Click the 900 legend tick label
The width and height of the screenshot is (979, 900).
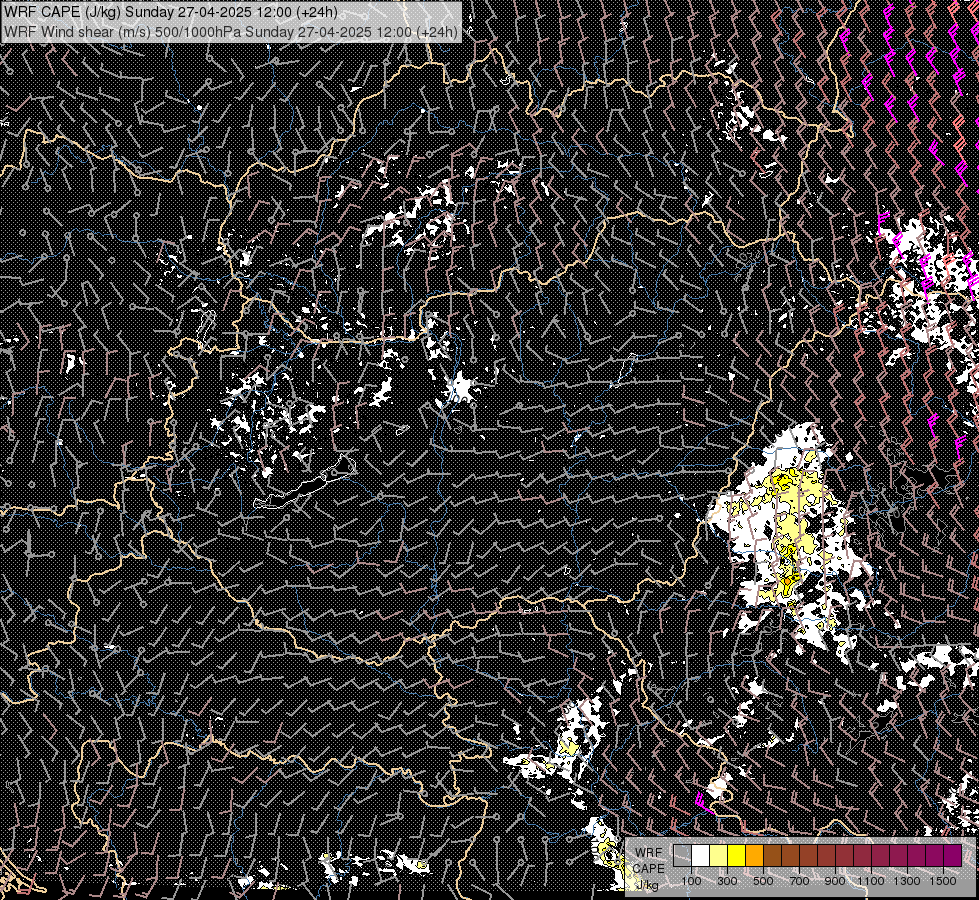(x=835, y=881)
